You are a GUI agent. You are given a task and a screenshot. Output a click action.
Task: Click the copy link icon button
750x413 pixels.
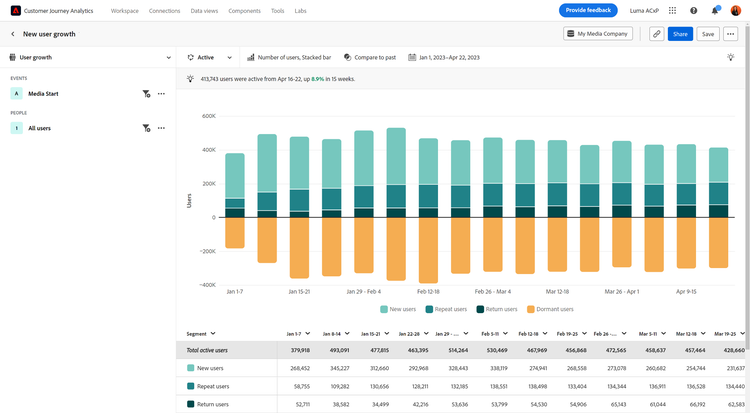[656, 34]
